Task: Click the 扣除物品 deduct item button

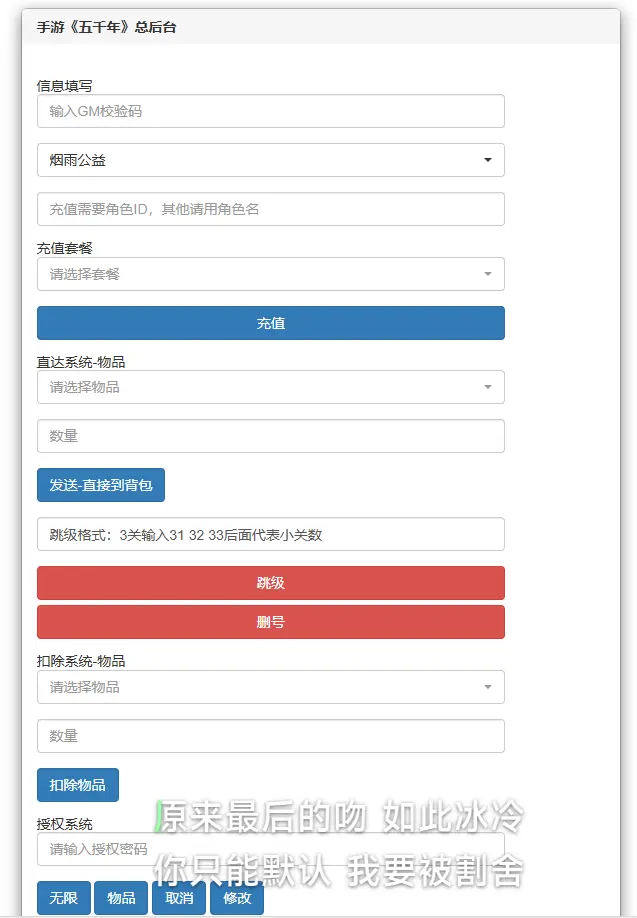Action: point(77,785)
